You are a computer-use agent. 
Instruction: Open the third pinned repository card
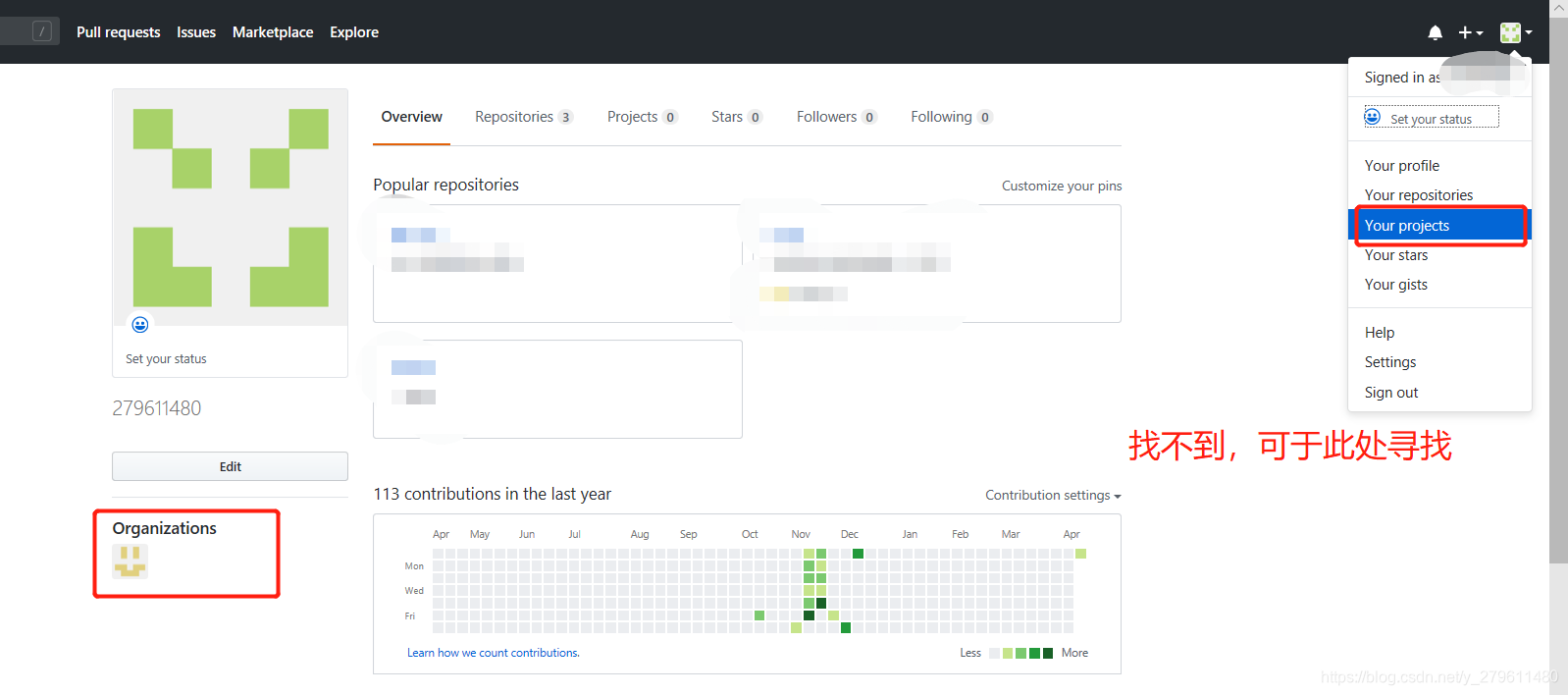[x=557, y=389]
